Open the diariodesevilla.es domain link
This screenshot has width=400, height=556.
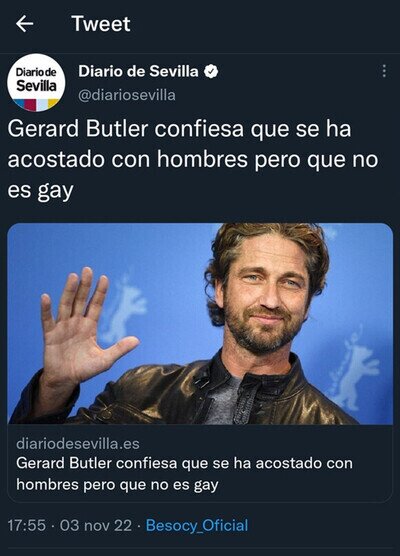tap(78, 444)
